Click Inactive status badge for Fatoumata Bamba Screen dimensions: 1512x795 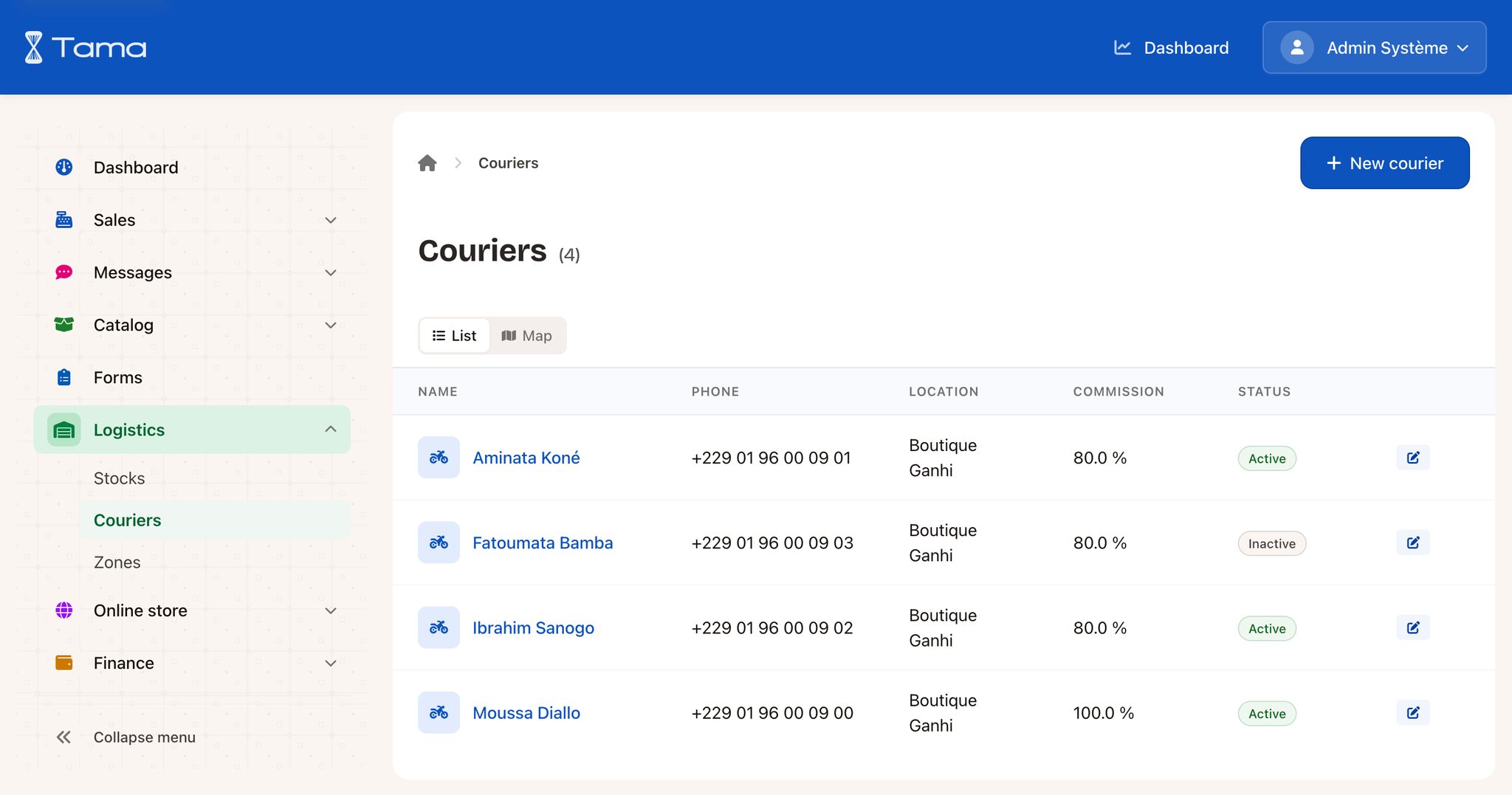[1271, 543]
